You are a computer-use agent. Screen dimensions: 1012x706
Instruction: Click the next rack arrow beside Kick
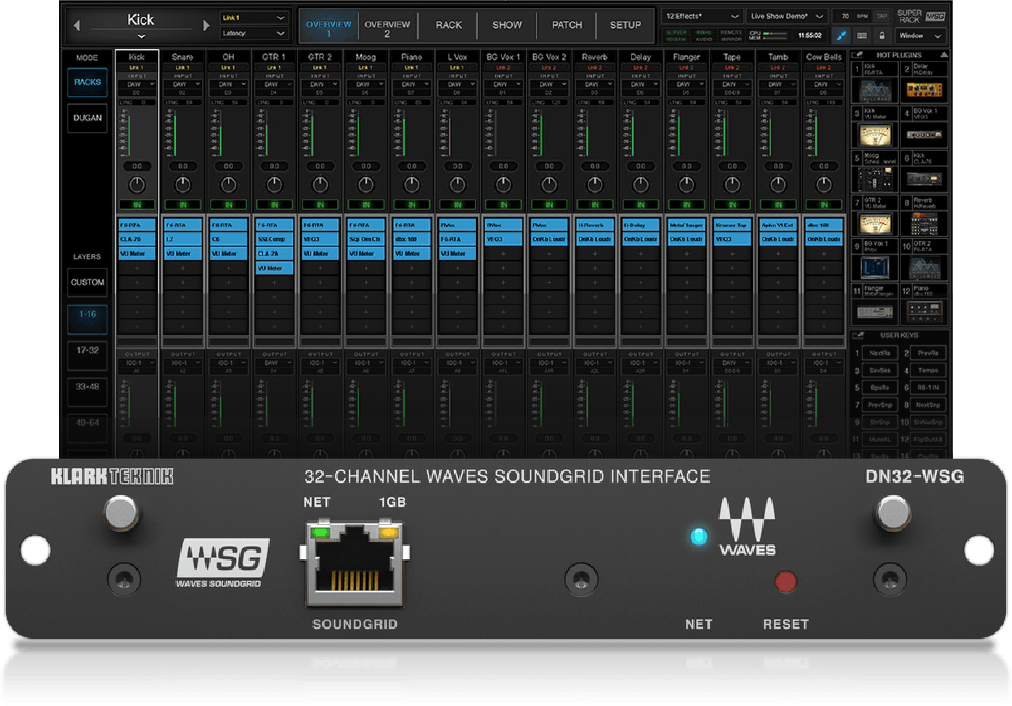[207, 25]
